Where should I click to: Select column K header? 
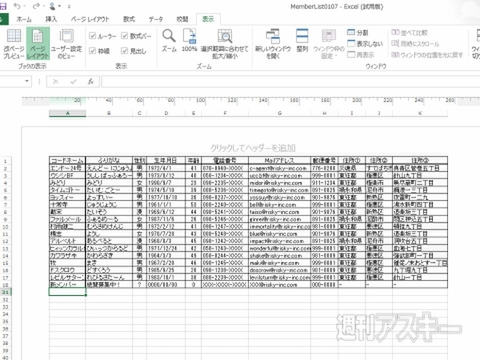[x=420, y=113]
